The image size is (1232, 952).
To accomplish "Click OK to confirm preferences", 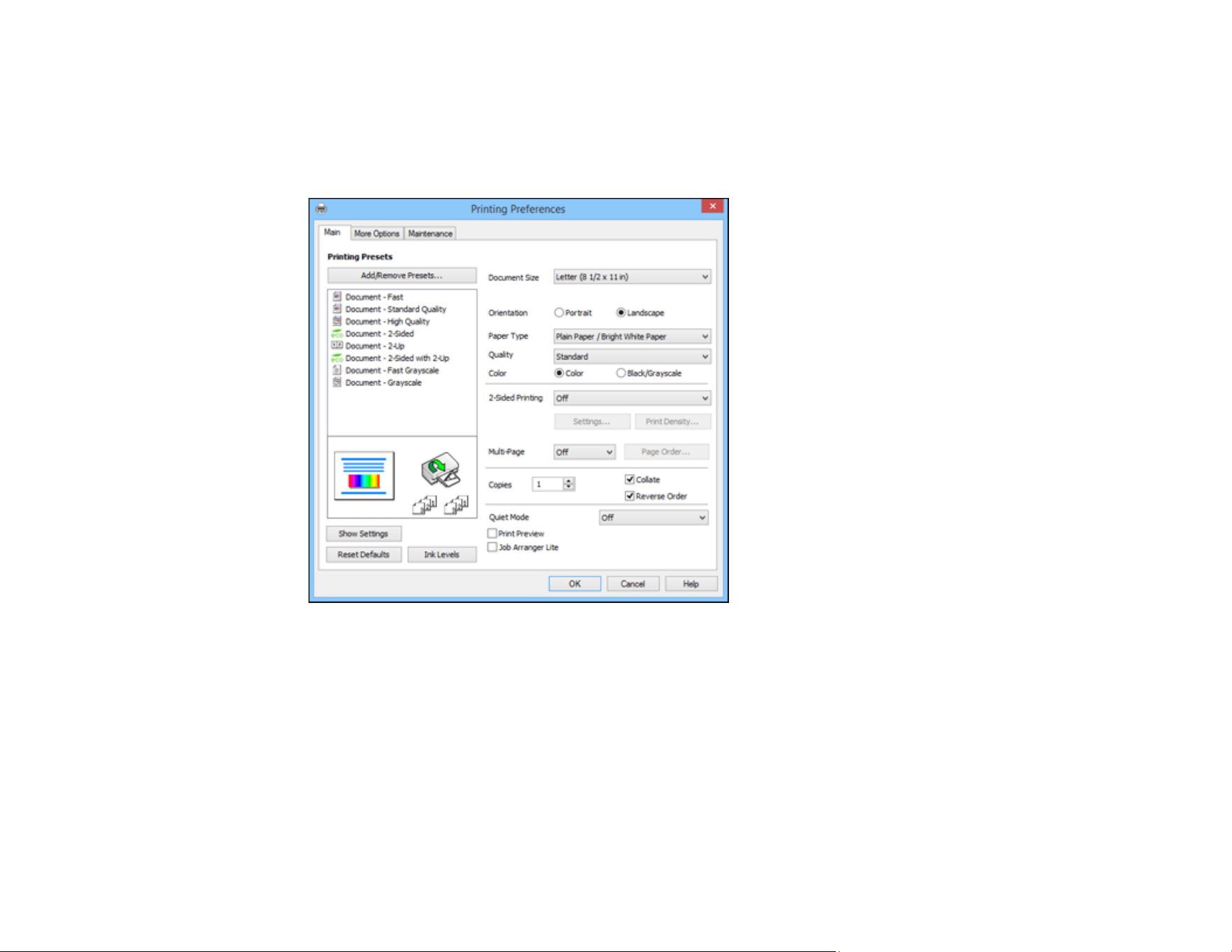I will pos(574,584).
